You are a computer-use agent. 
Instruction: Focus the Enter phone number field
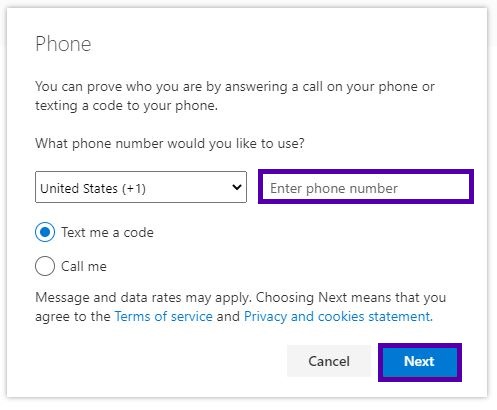point(366,187)
